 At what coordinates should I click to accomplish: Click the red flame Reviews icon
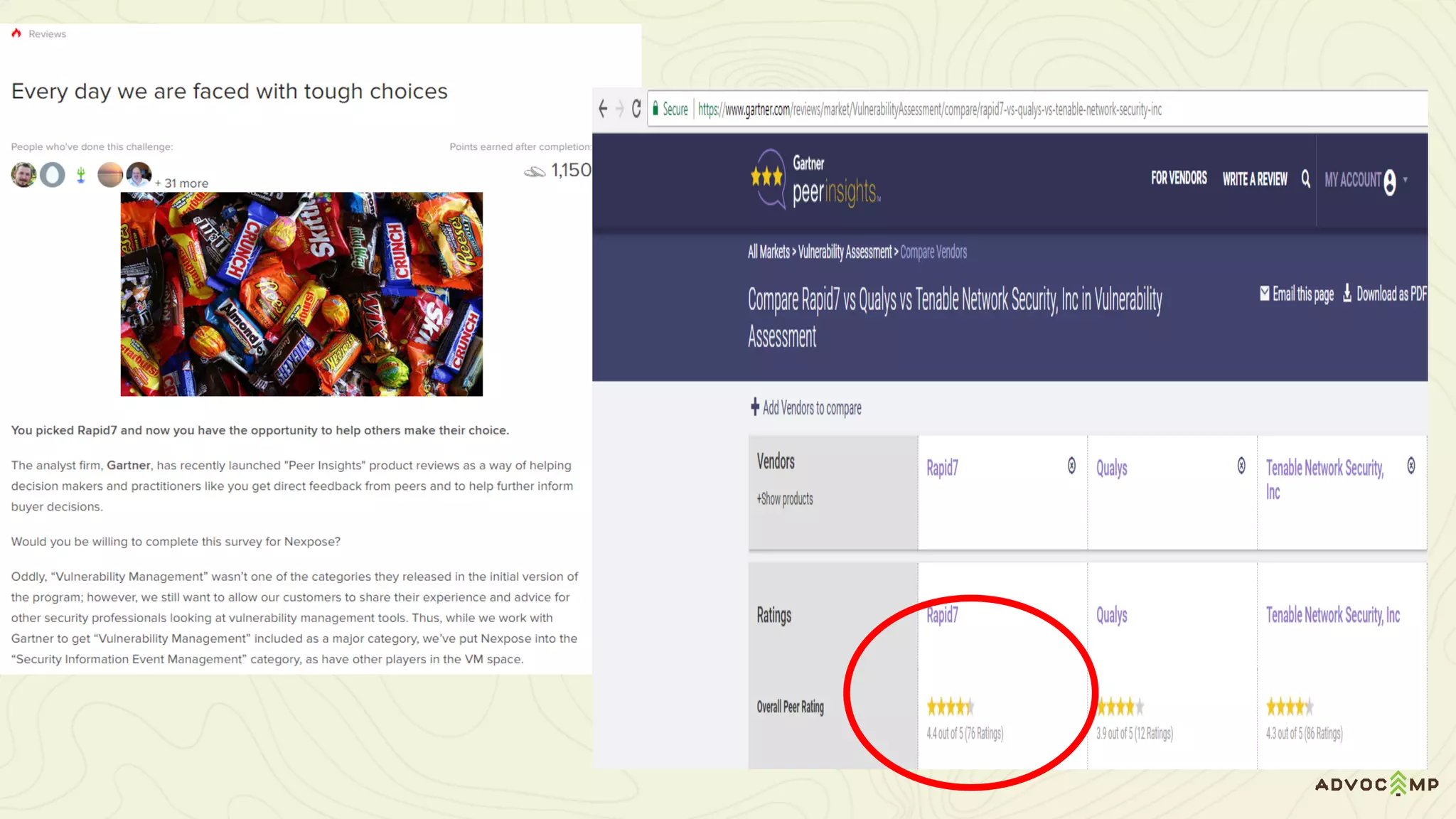(16, 33)
